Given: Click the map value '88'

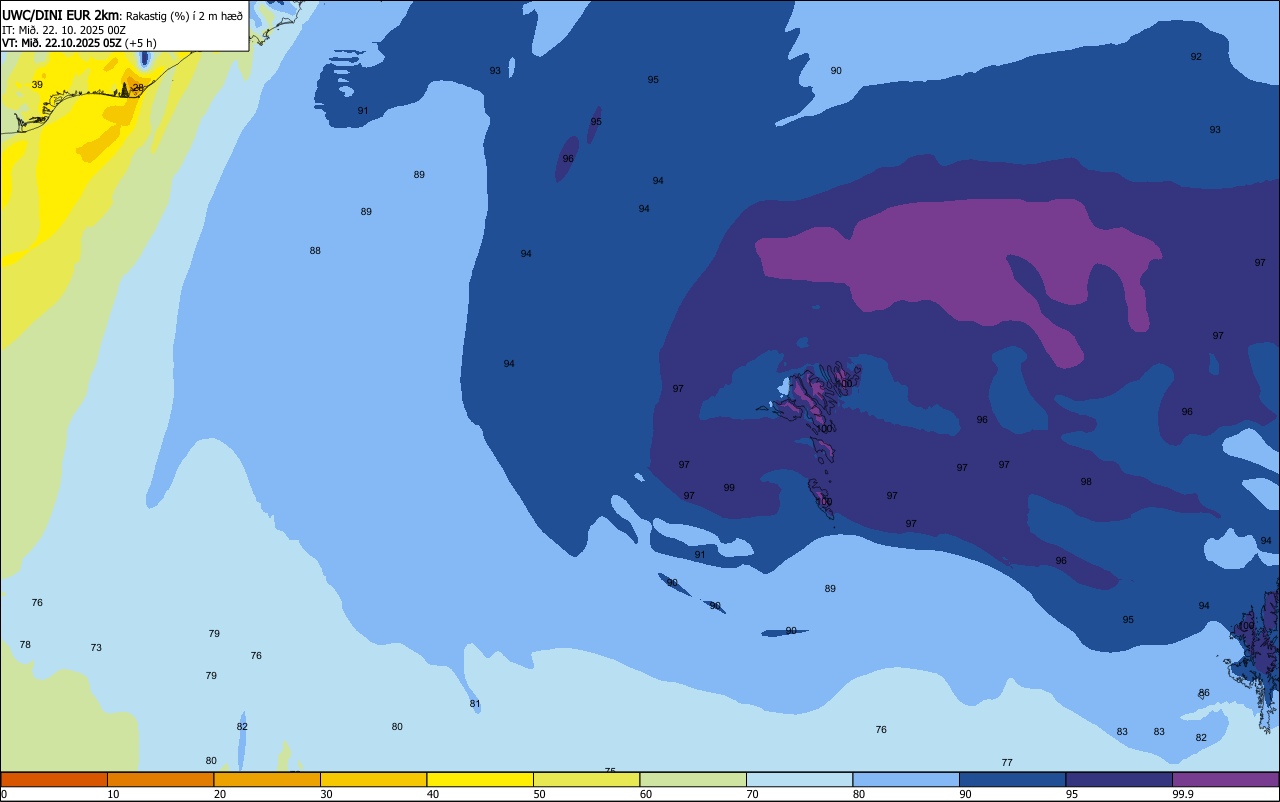Looking at the screenshot, I should click(x=315, y=251).
